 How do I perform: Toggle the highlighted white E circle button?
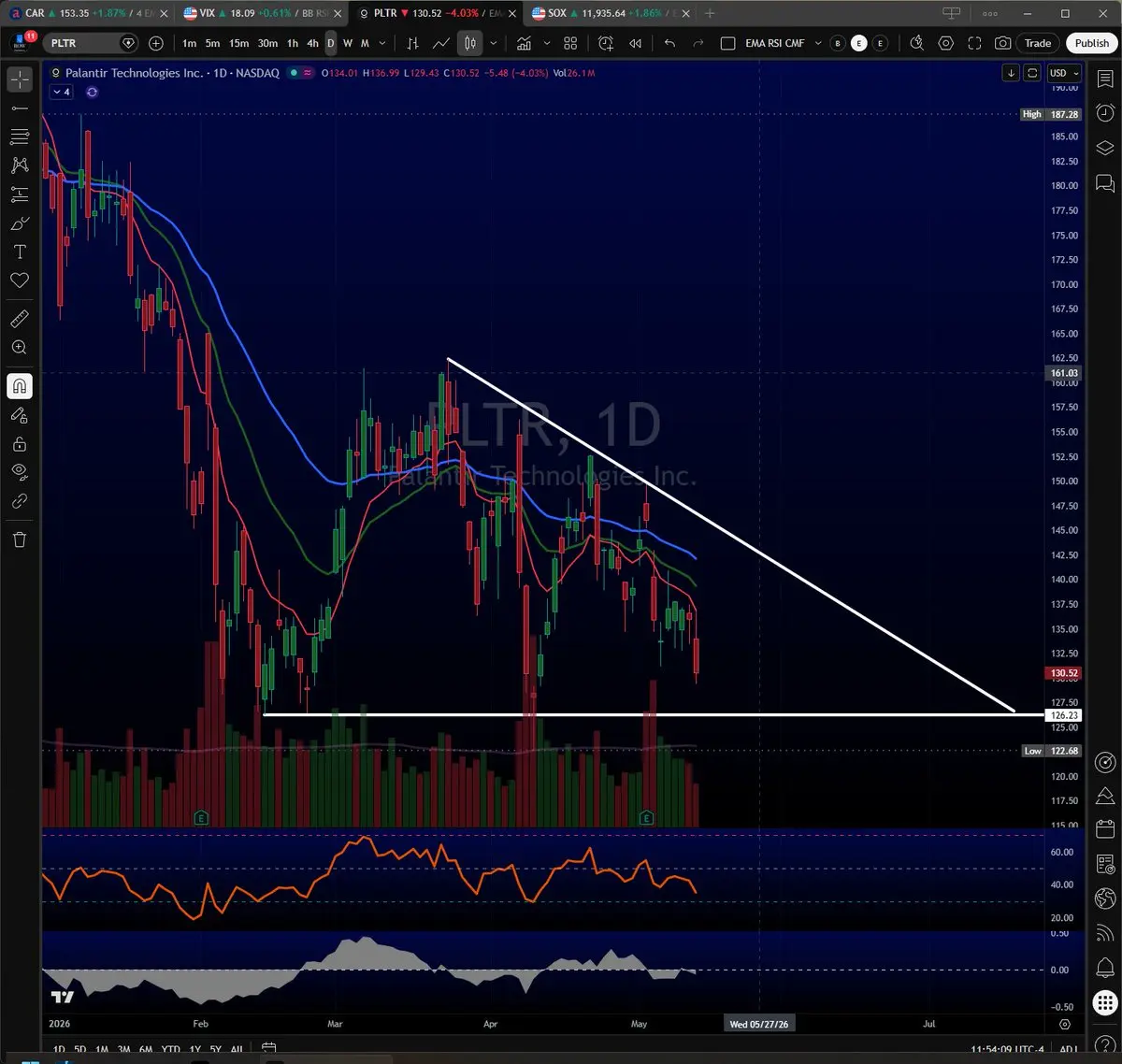[x=859, y=43]
